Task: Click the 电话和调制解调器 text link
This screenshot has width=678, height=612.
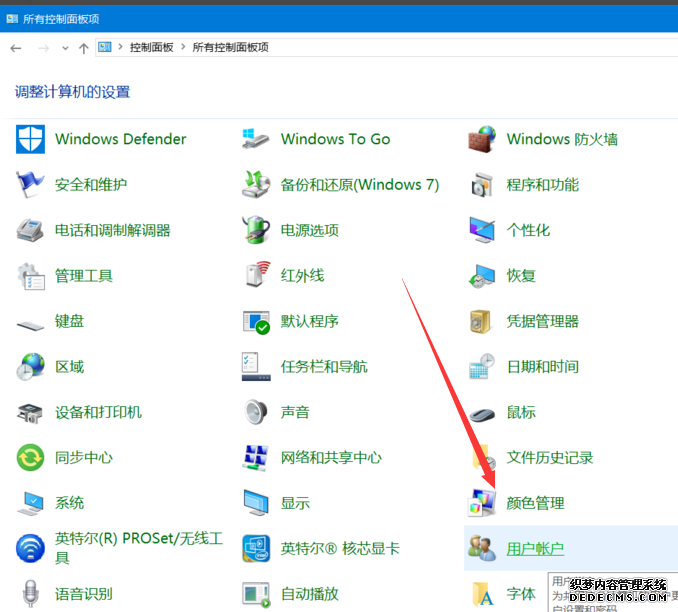Action: click(x=112, y=230)
